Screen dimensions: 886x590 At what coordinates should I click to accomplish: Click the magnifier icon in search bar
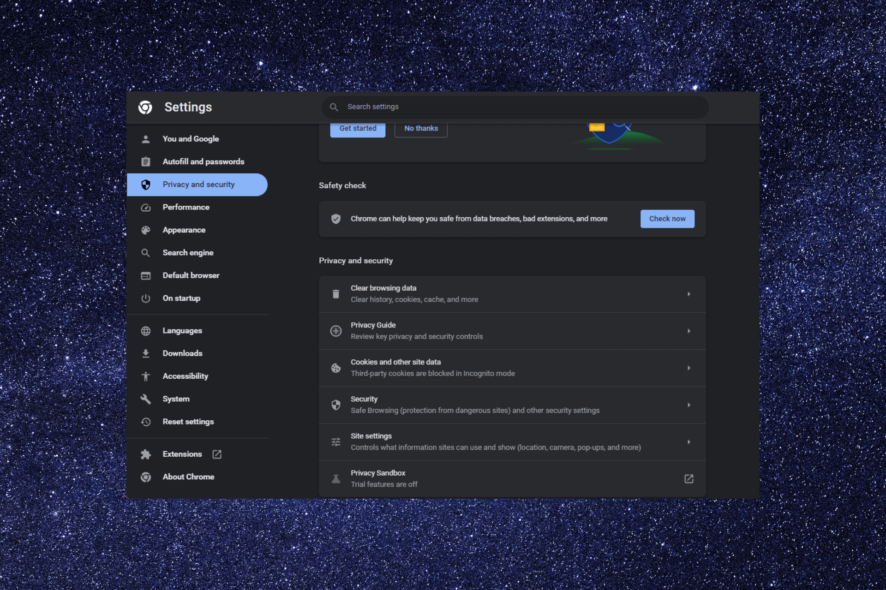point(334,107)
